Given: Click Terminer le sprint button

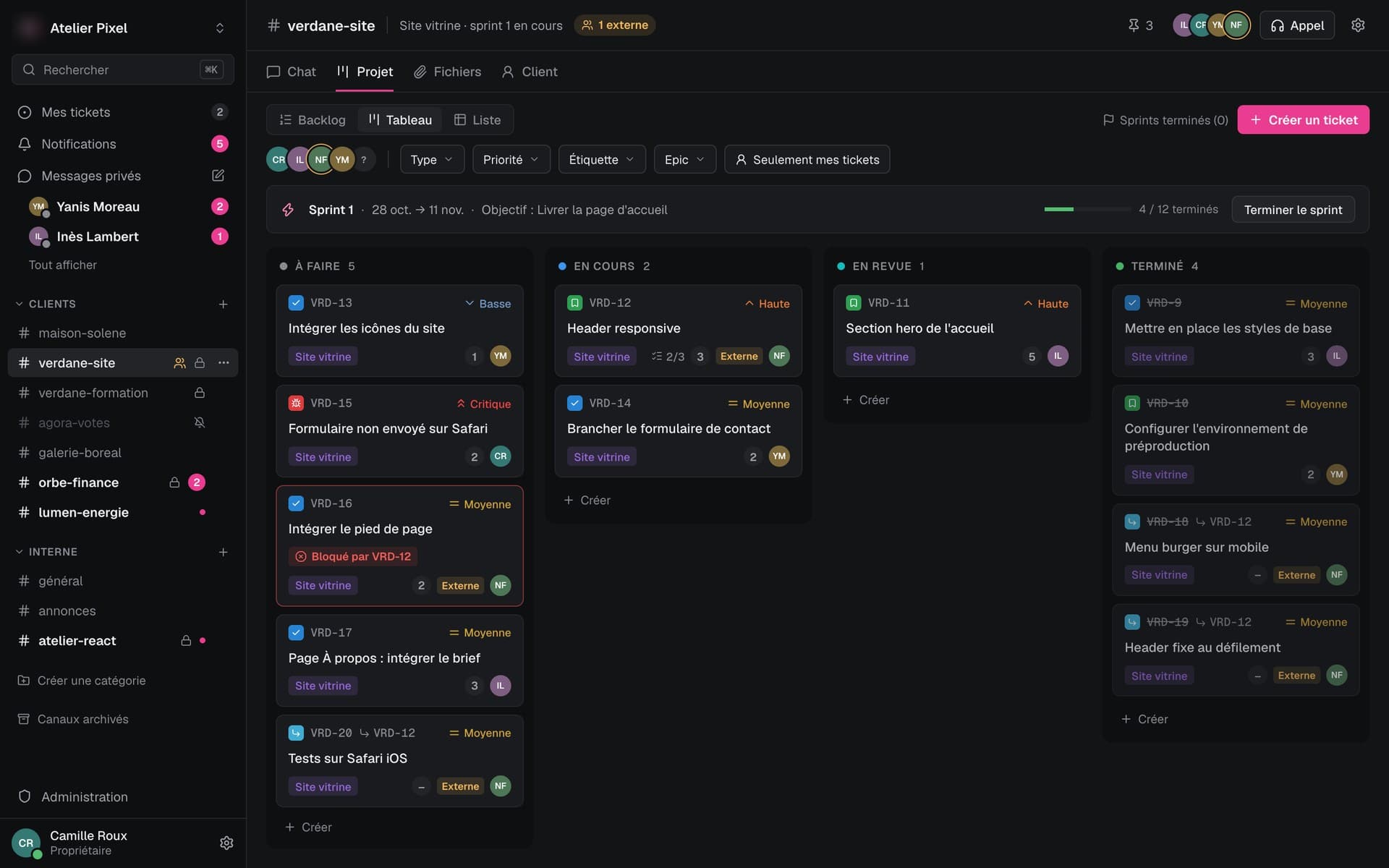Looking at the screenshot, I should tap(1293, 210).
